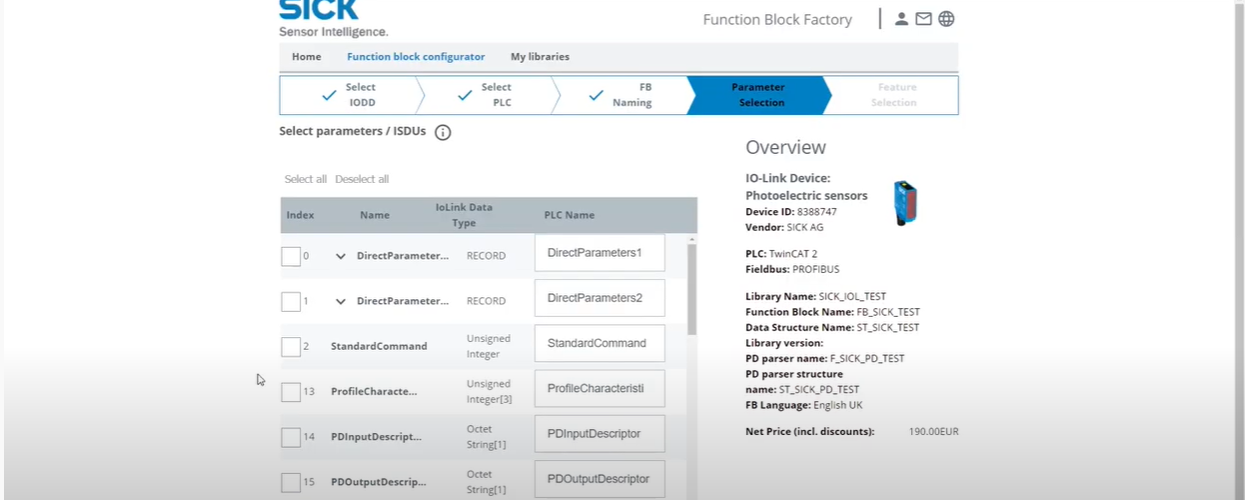Screen dimensions: 1245x500
Task: Click the PDInputDescript... parameter name
Action: 376,437
